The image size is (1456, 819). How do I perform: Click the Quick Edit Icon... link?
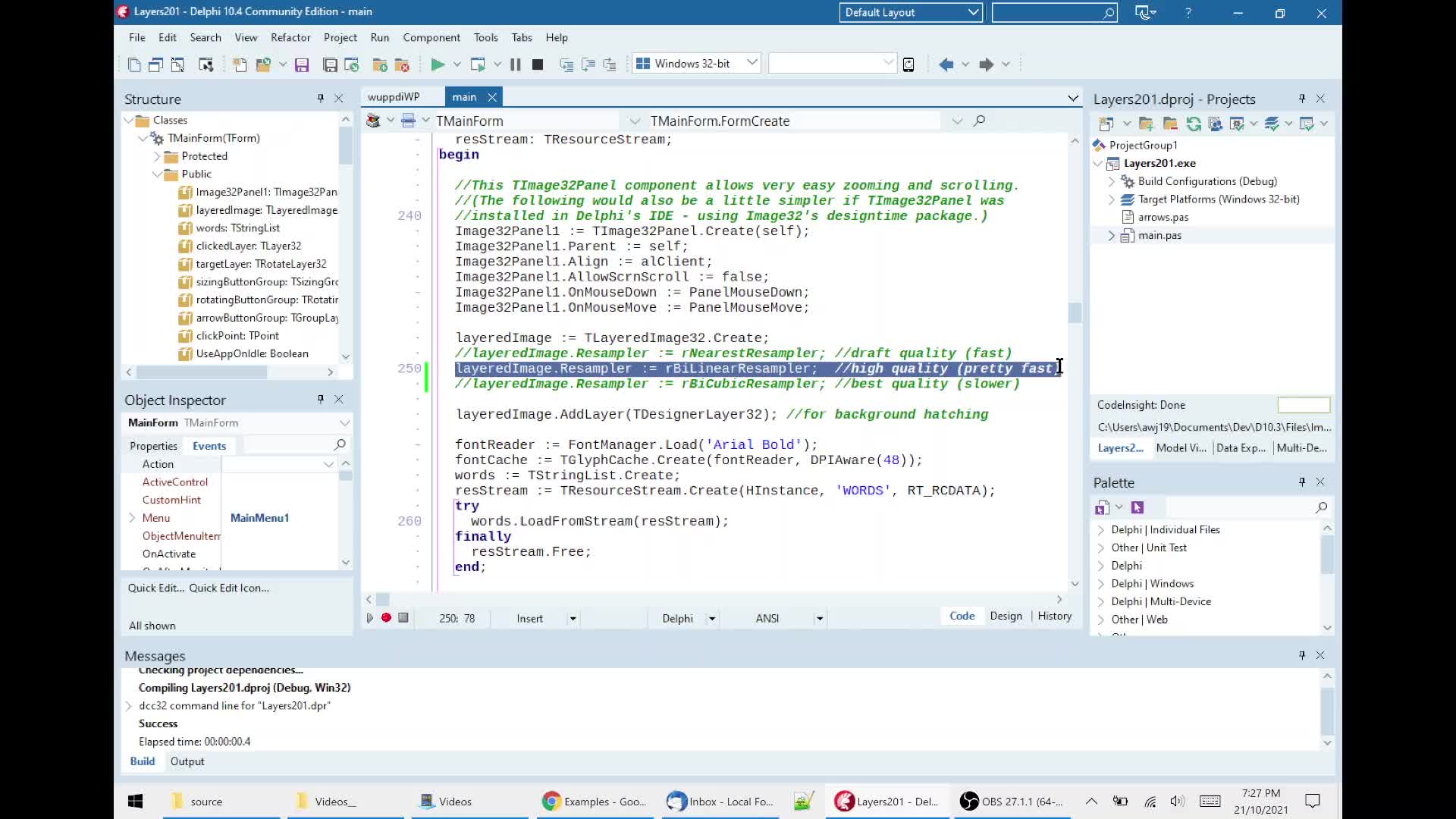[229, 588]
